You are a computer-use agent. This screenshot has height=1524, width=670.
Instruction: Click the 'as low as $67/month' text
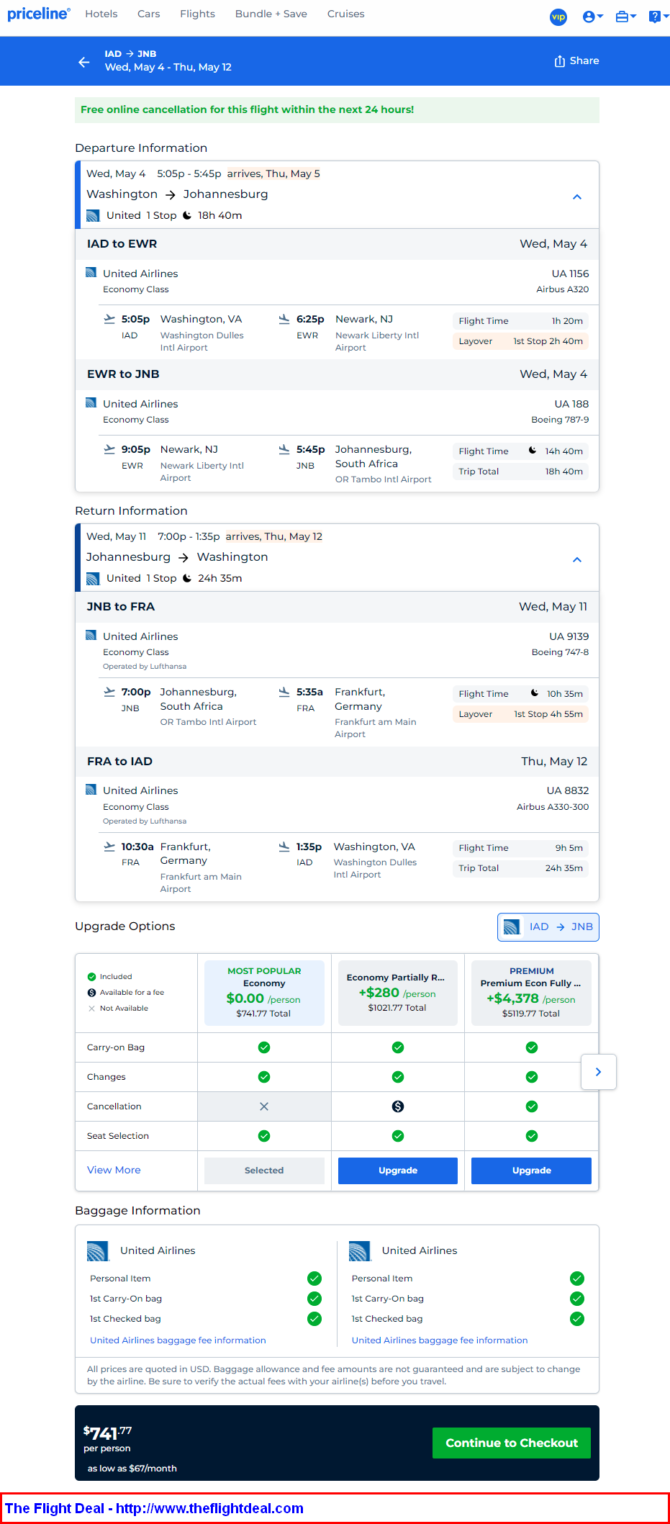(132, 1468)
